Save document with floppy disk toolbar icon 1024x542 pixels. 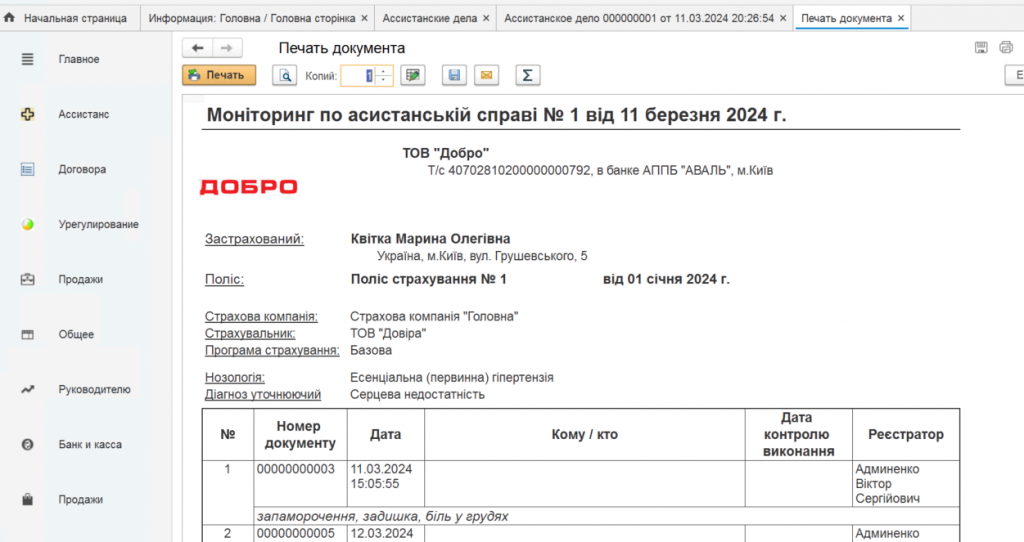(x=455, y=75)
